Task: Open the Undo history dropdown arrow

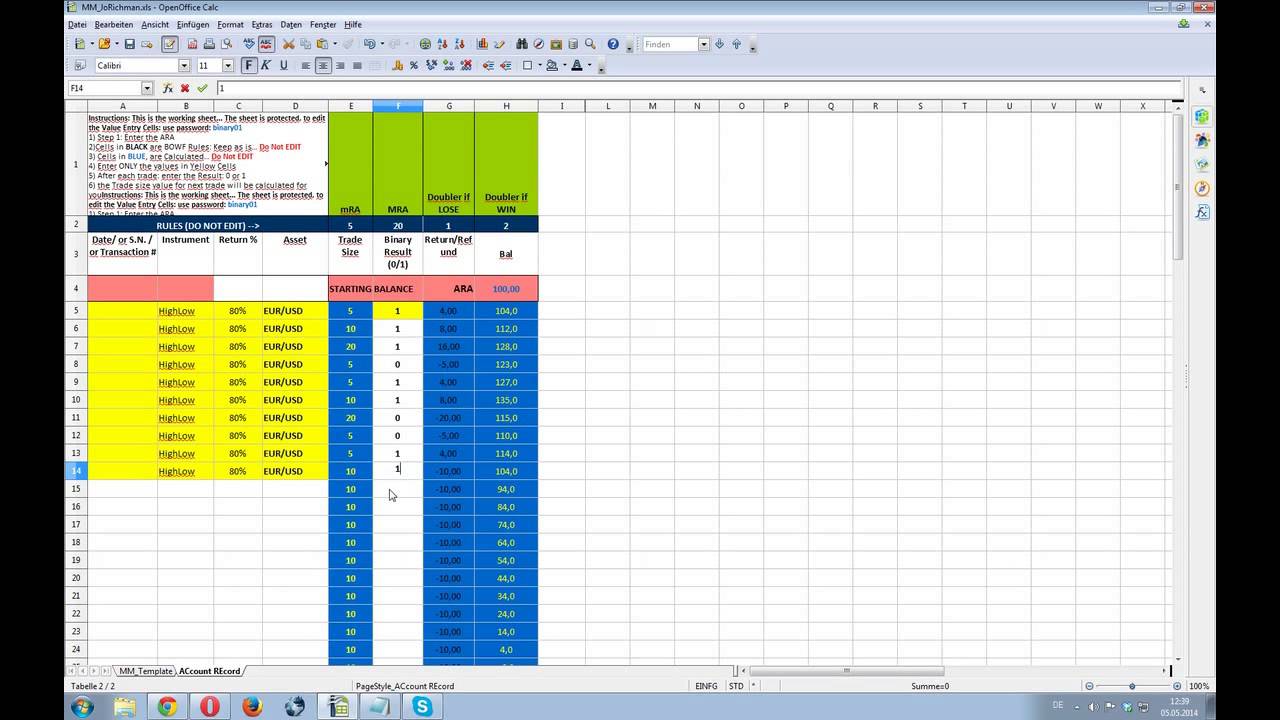Action: pyautogui.click(x=382, y=44)
